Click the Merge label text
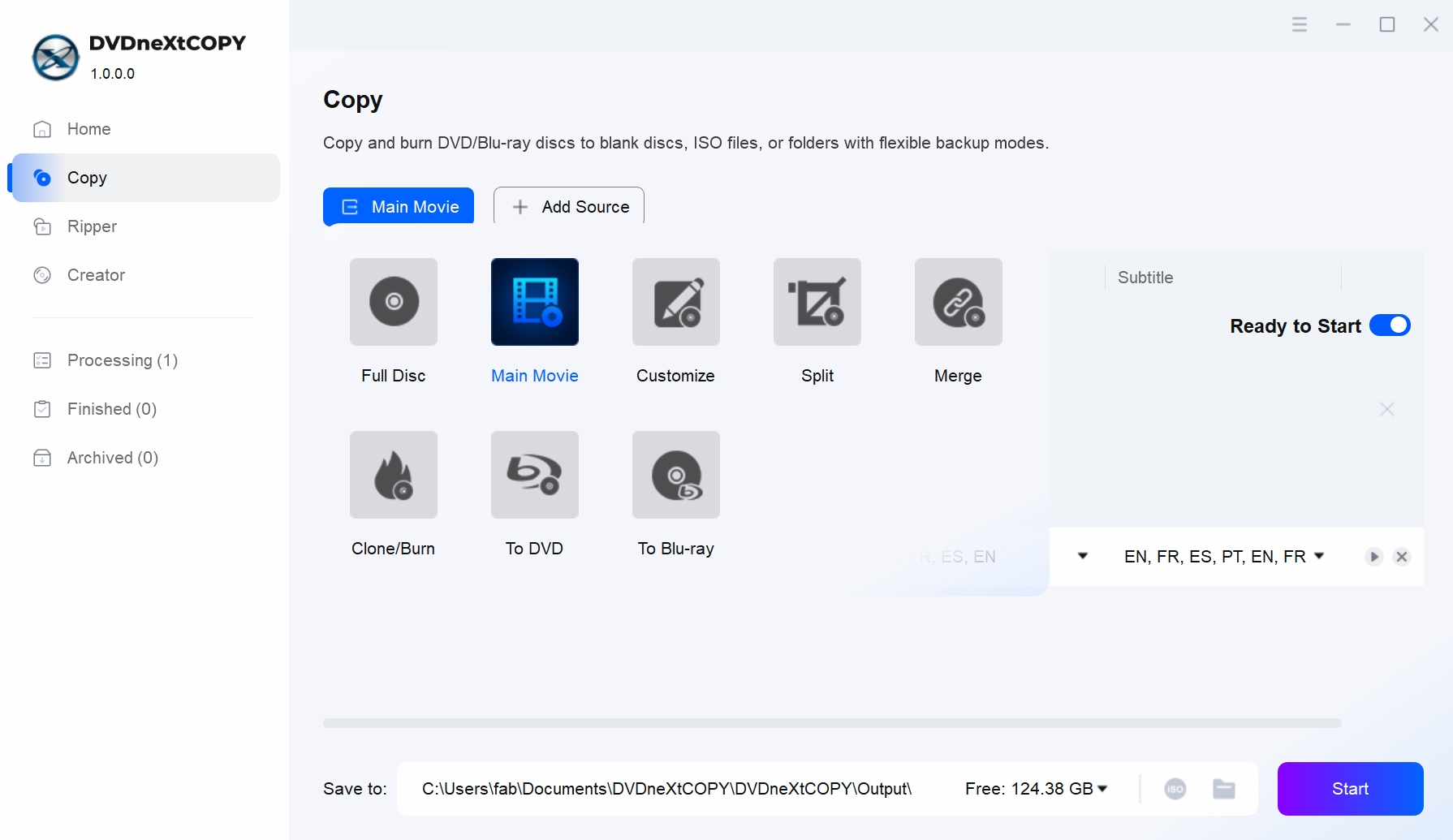The height and width of the screenshot is (840, 1453). pyautogui.click(x=958, y=376)
